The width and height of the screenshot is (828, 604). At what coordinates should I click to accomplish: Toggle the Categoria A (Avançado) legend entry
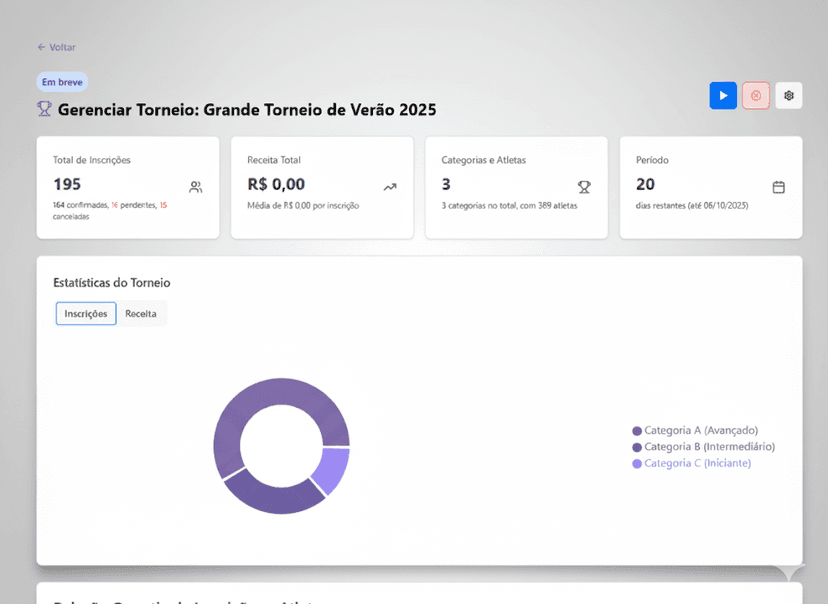coord(705,430)
